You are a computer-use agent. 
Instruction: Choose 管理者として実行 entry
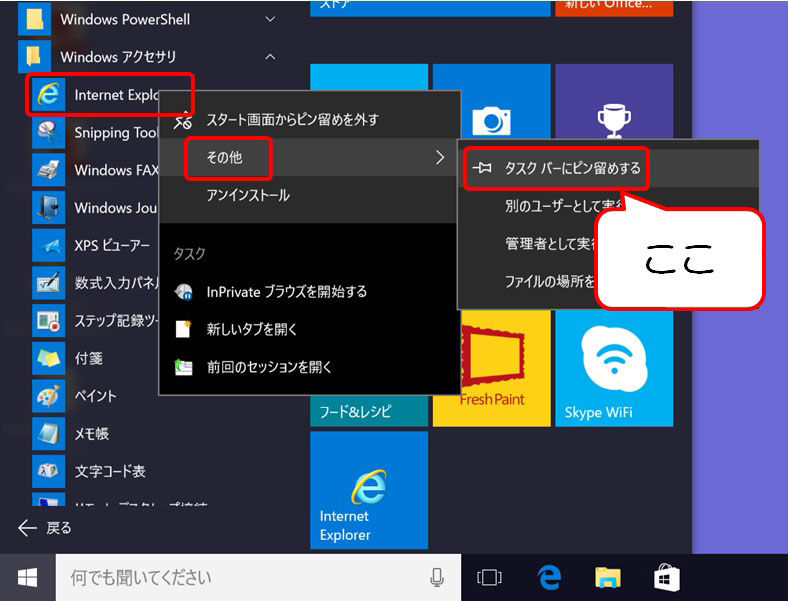pyautogui.click(x=550, y=243)
